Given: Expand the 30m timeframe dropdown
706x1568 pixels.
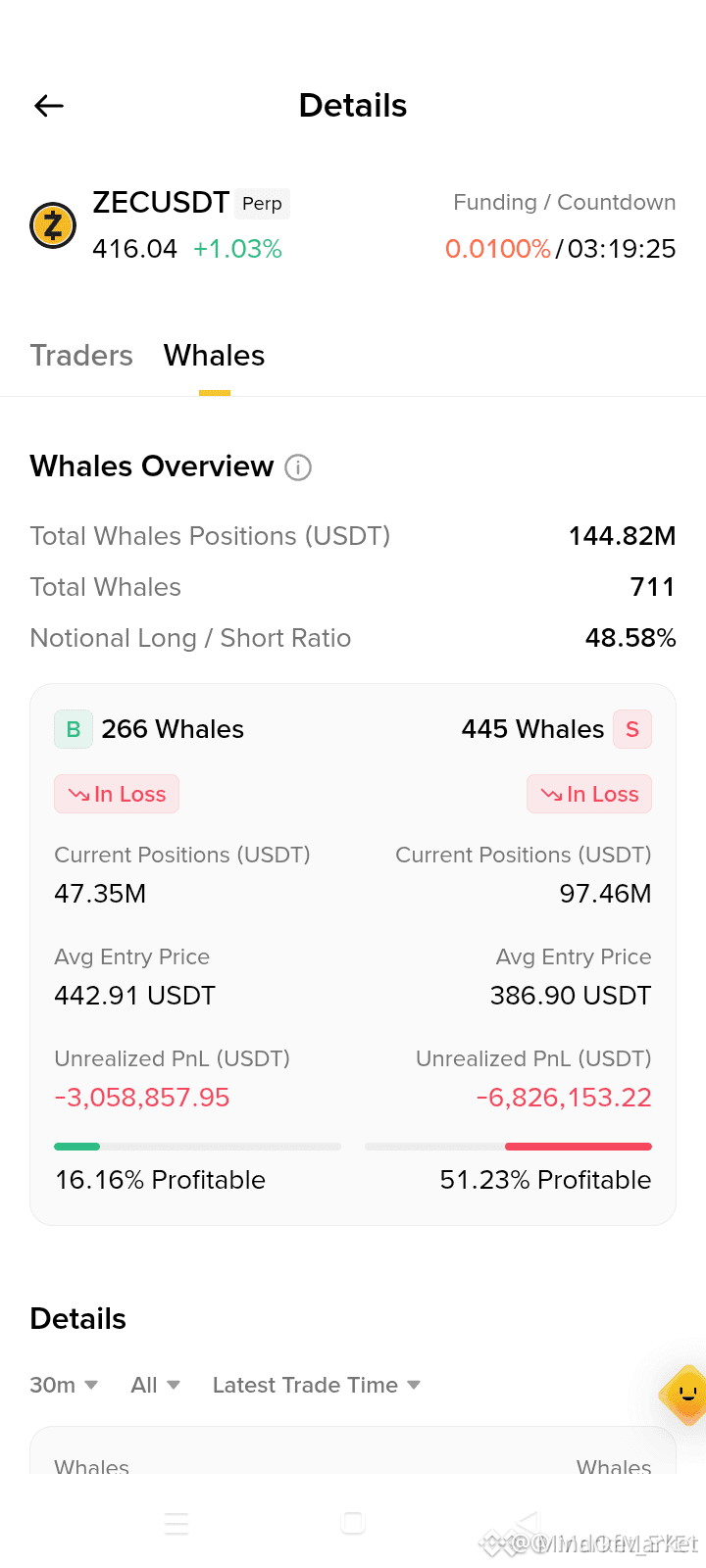Looking at the screenshot, I should (64, 1385).
